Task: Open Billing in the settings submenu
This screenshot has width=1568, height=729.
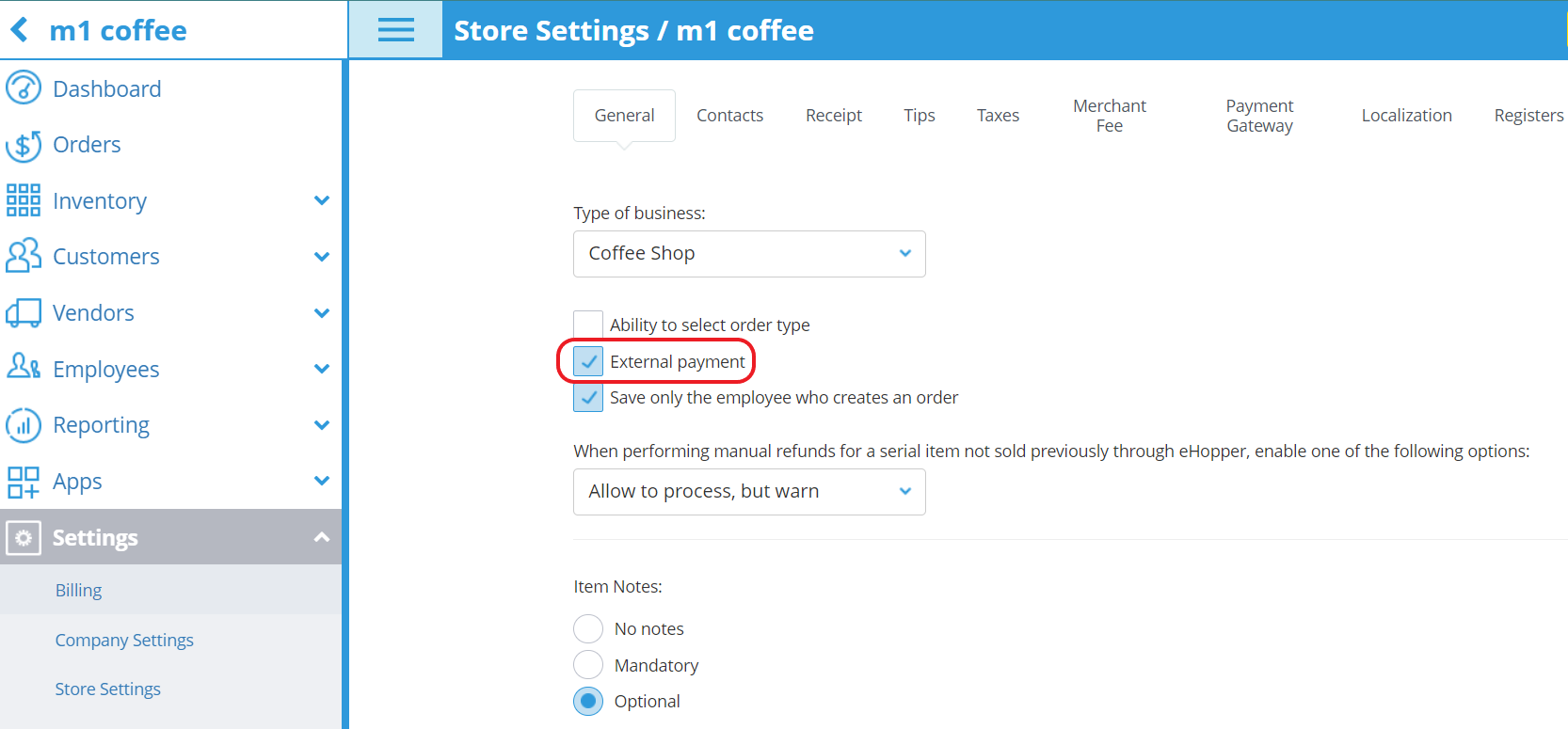Action: pyautogui.click(x=79, y=591)
